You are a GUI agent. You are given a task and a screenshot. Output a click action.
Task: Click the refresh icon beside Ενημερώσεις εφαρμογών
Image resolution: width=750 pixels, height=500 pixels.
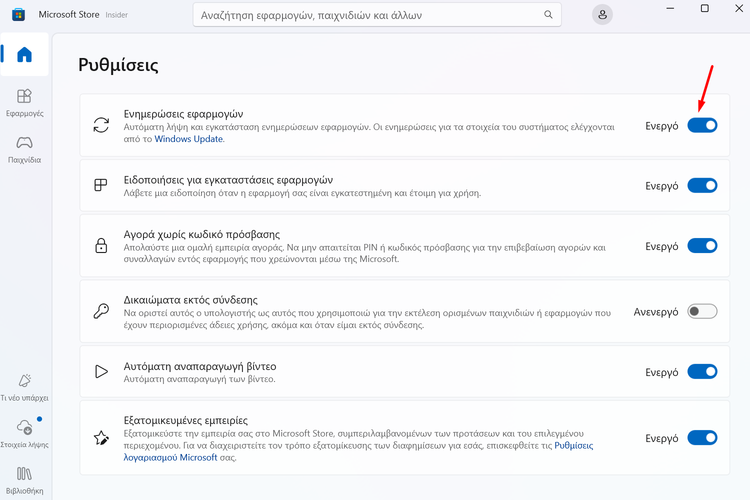pyautogui.click(x=101, y=125)
